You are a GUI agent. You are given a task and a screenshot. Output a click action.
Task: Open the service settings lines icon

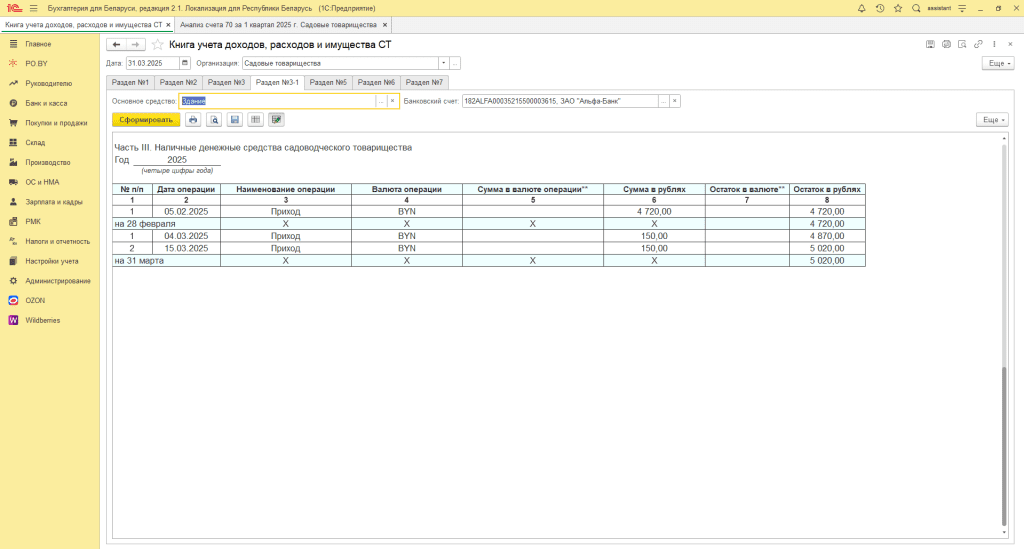pyautogui.click(x=962, y=8)
